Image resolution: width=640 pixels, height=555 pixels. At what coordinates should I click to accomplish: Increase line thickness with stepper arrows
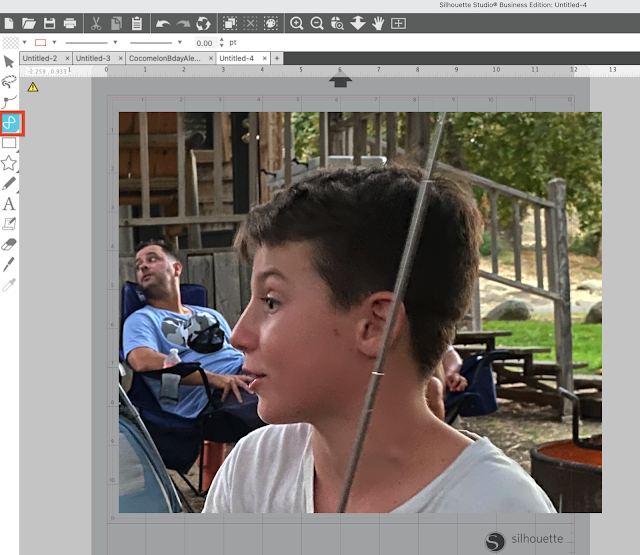click(x=222, y=40)
